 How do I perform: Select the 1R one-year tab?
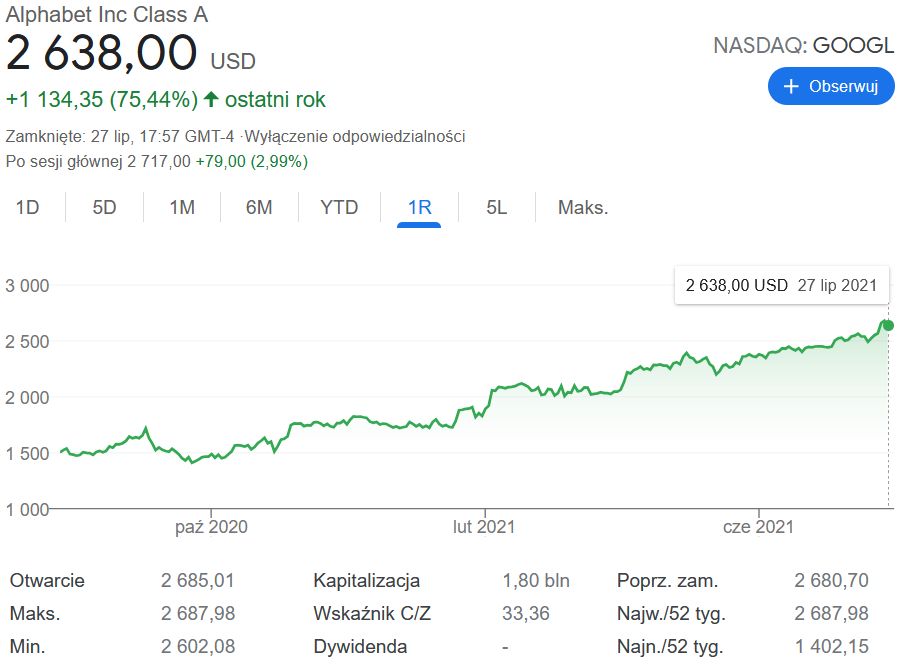(419, 208)
